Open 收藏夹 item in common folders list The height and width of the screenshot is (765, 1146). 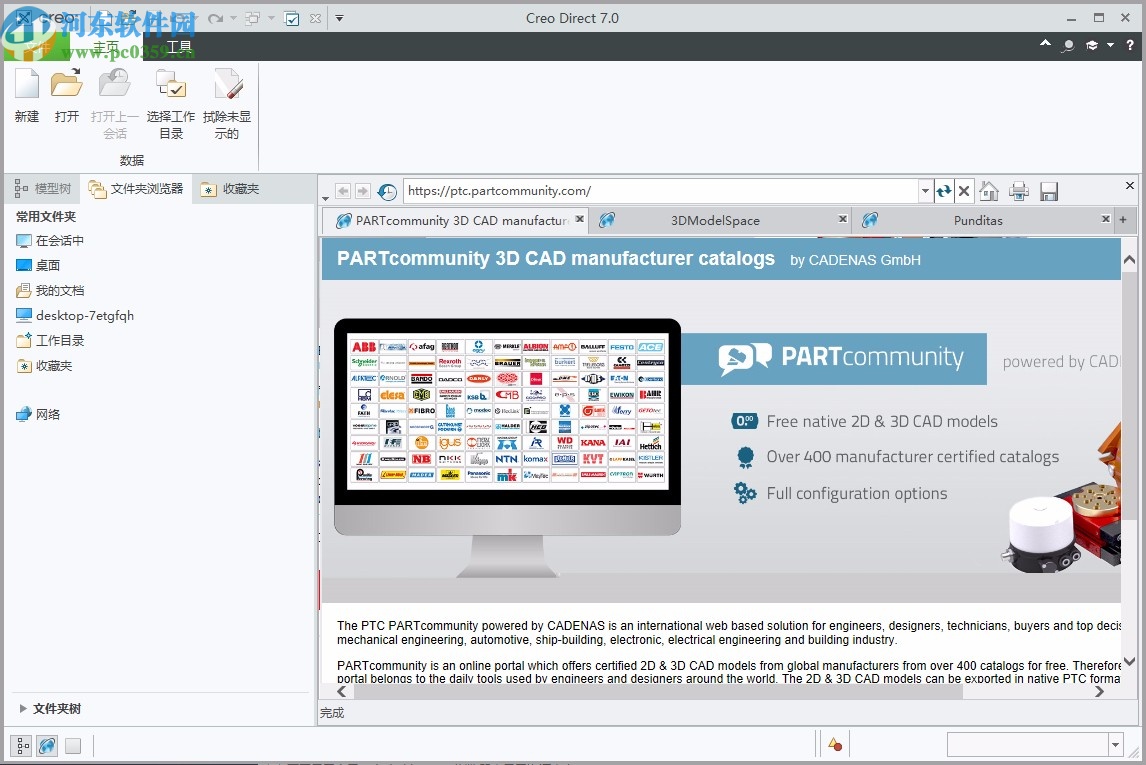click(x=44, y=366)
